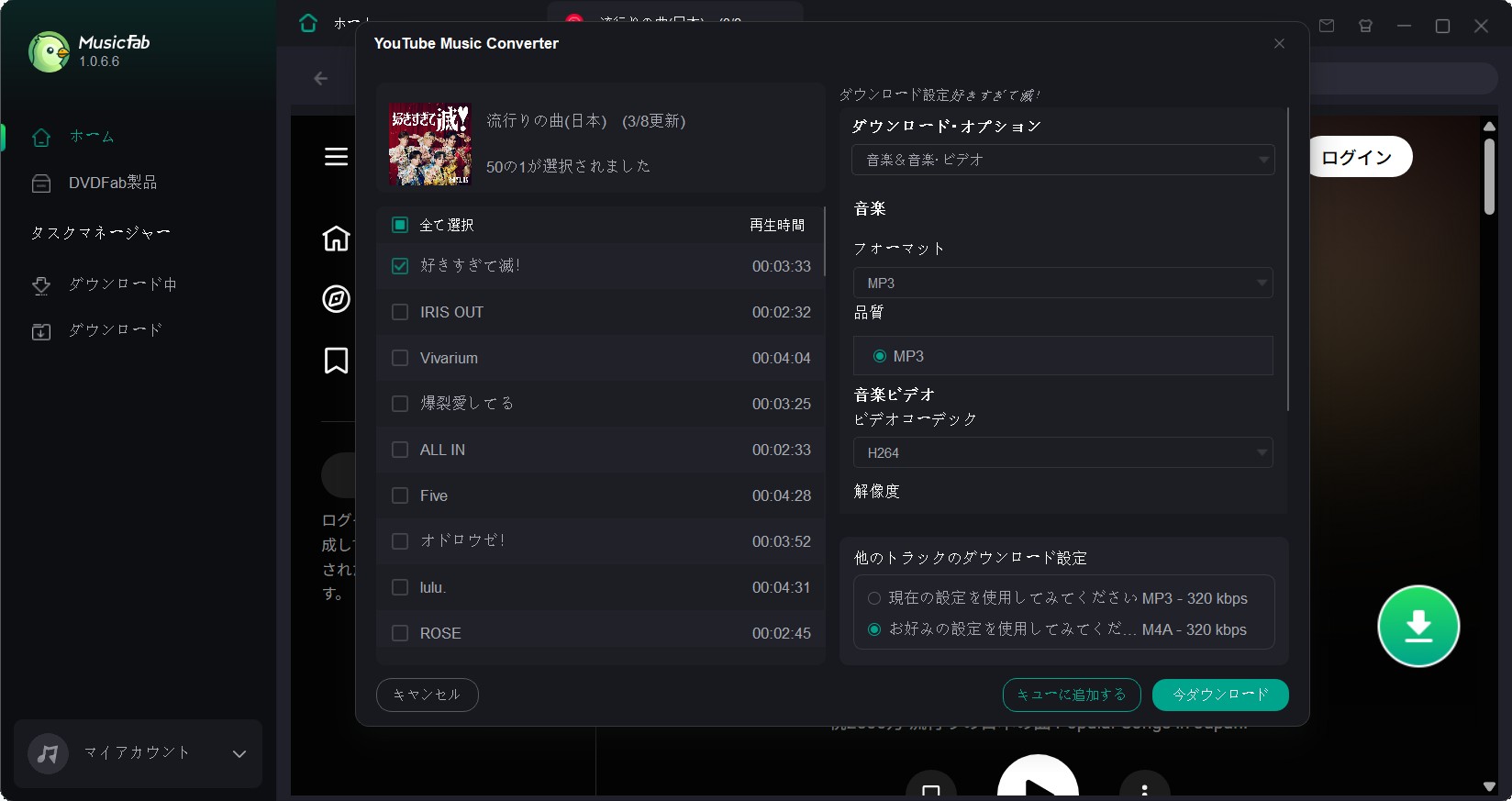This screenshot has width=1512, height=801.
Task: Select the MP3 quality radio button
Action: (880, 356)
